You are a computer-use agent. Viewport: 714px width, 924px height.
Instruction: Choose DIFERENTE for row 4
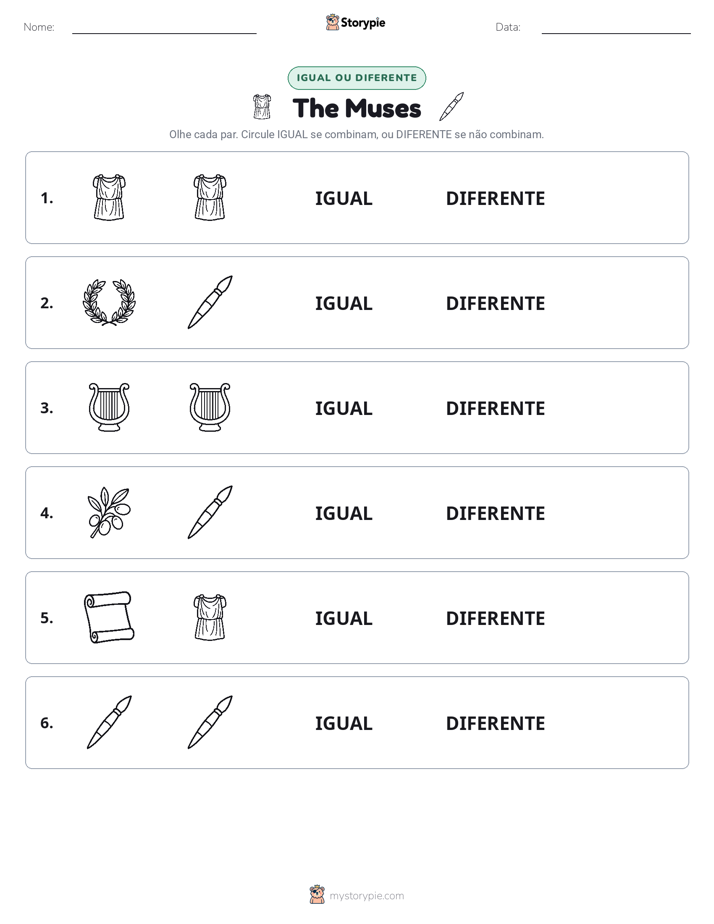(x=495, y=513)
